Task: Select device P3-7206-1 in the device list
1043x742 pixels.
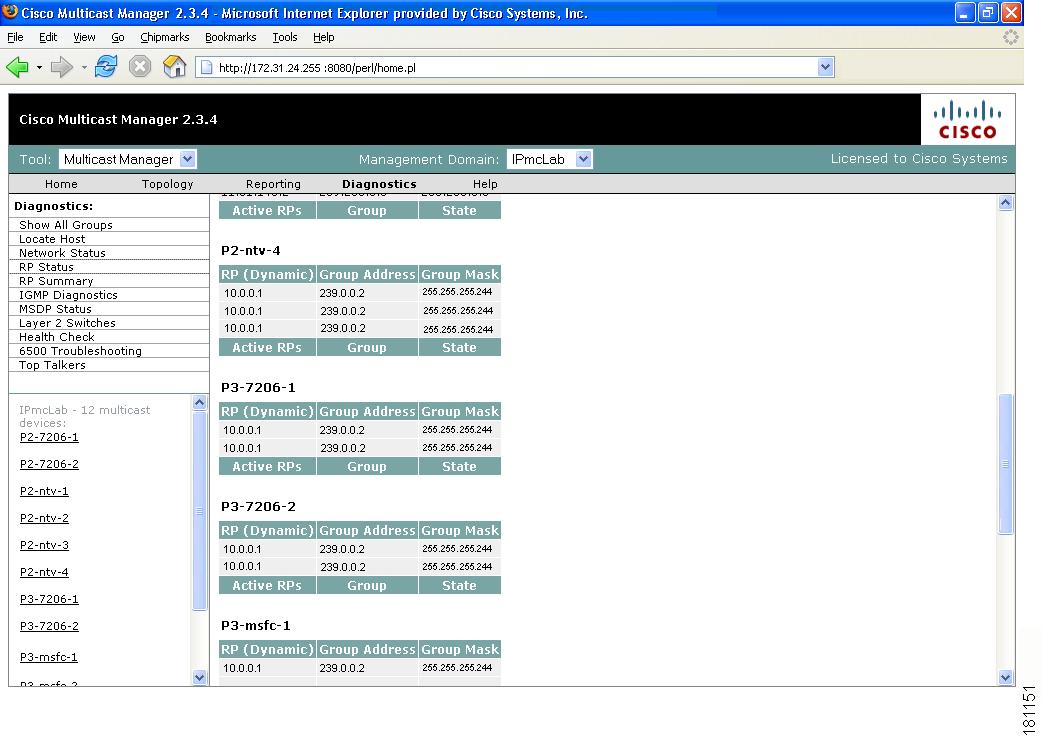Action: 49,599
